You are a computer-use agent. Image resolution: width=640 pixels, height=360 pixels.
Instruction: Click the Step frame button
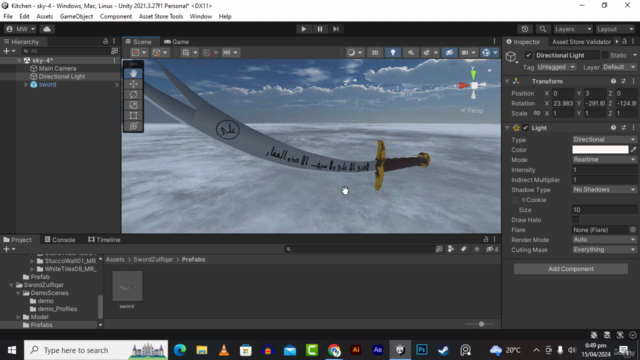[x=336, y=29]
